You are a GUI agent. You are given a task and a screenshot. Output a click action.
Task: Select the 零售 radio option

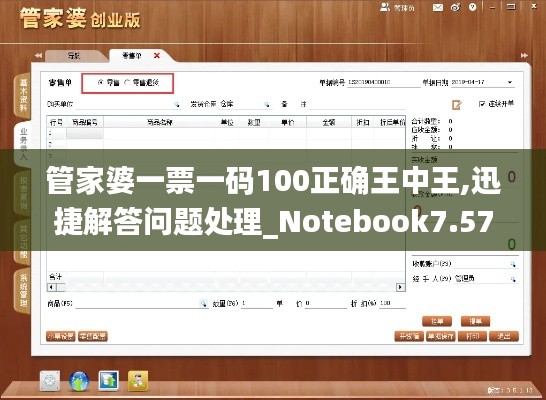pos(101,83)
